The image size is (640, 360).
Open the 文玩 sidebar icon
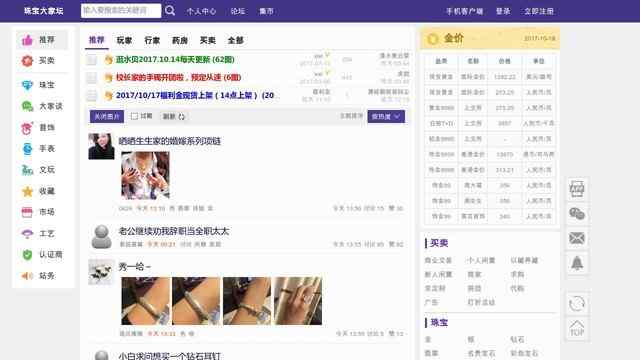click(x=27, y=170)
